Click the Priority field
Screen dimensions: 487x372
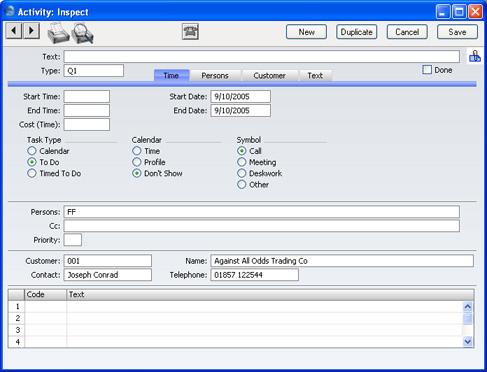coord(73,240)
